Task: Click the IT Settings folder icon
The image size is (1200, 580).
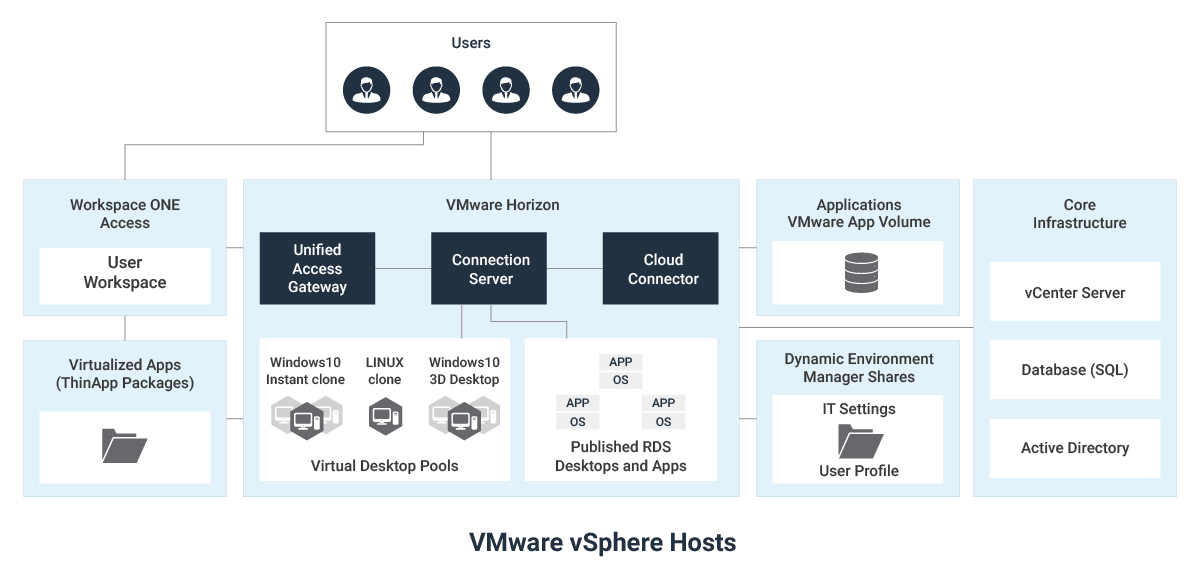Action: (859, 440)
